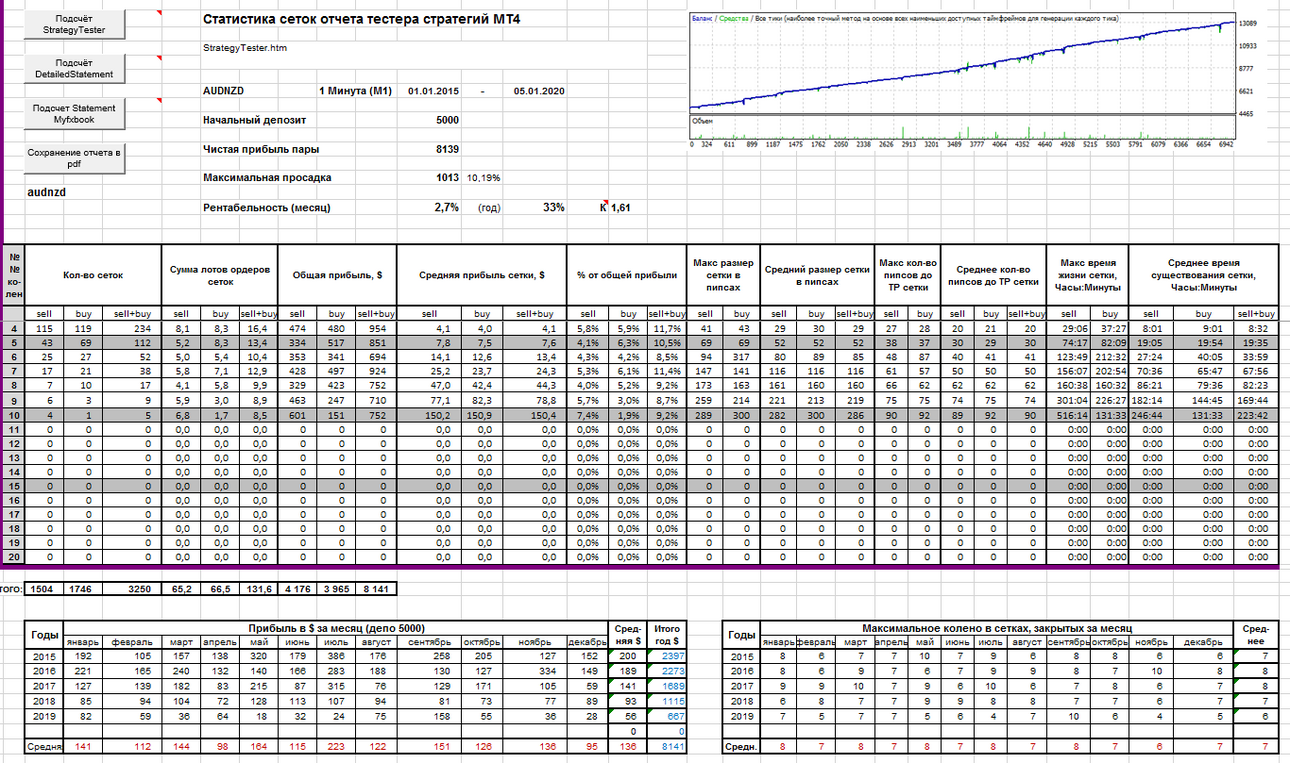Click the net profit value 8139
This screenshot has height=763, width=1290.
coord(447,149)
